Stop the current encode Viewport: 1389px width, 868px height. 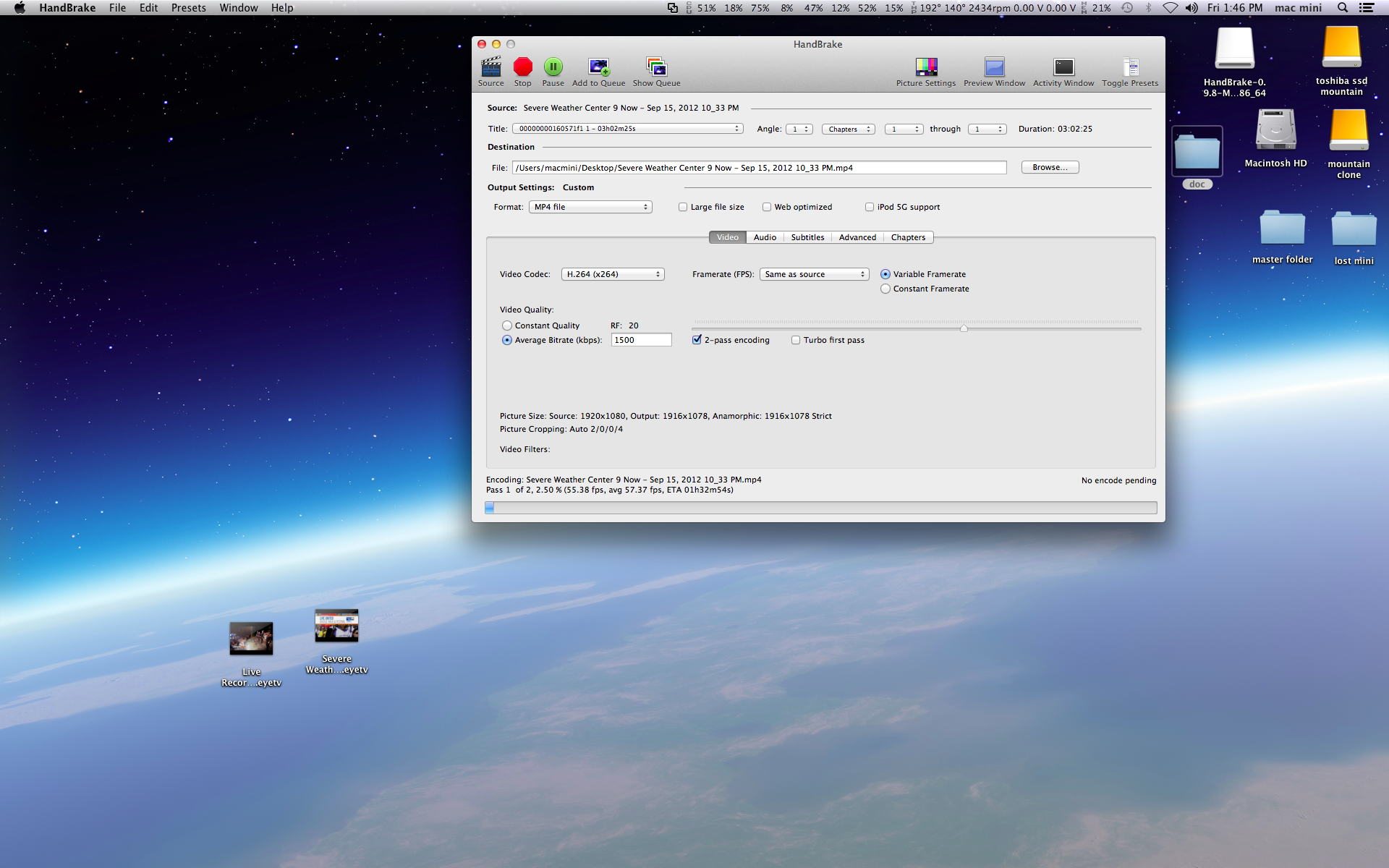coord(522,72)
